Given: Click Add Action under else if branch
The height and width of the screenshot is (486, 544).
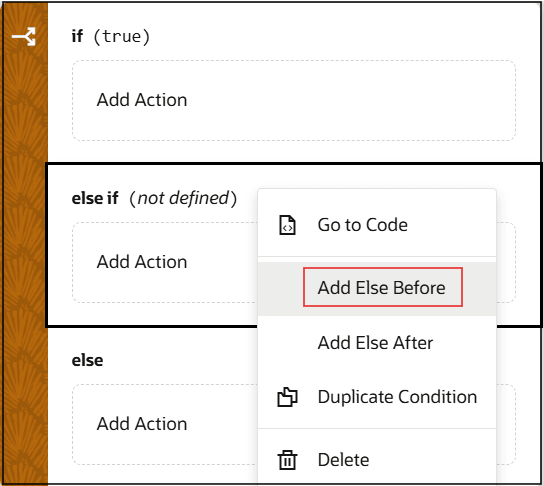Looking at the screenshot, I should click(142, 262).
